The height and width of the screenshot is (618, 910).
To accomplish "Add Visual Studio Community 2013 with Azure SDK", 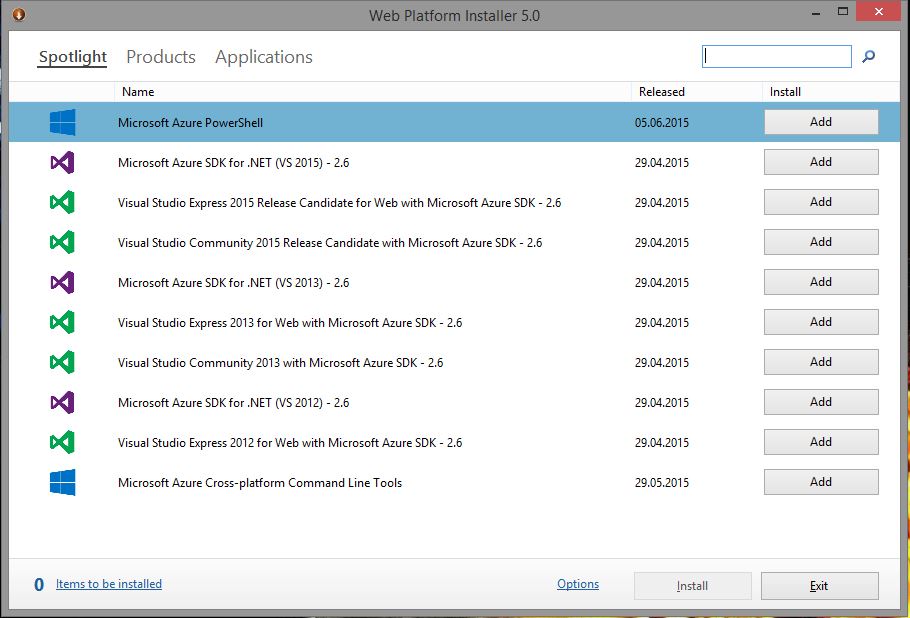I will [x=821, y=362].
